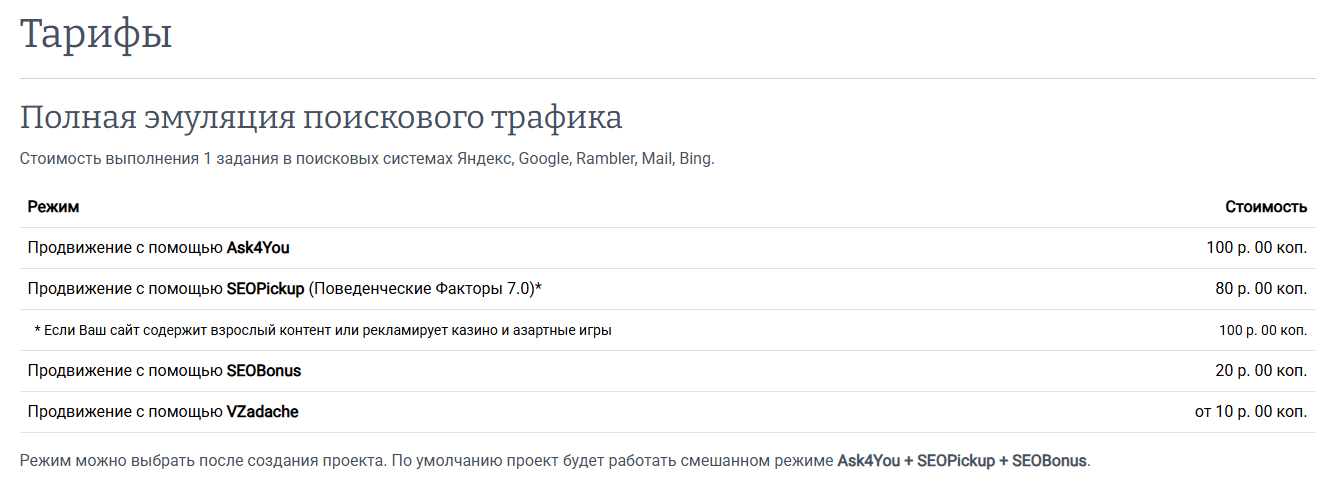Viewport: 1342px width, 494px height.
Task: Click the 80 р. 00 коп. price
Action: [1261, 289]
